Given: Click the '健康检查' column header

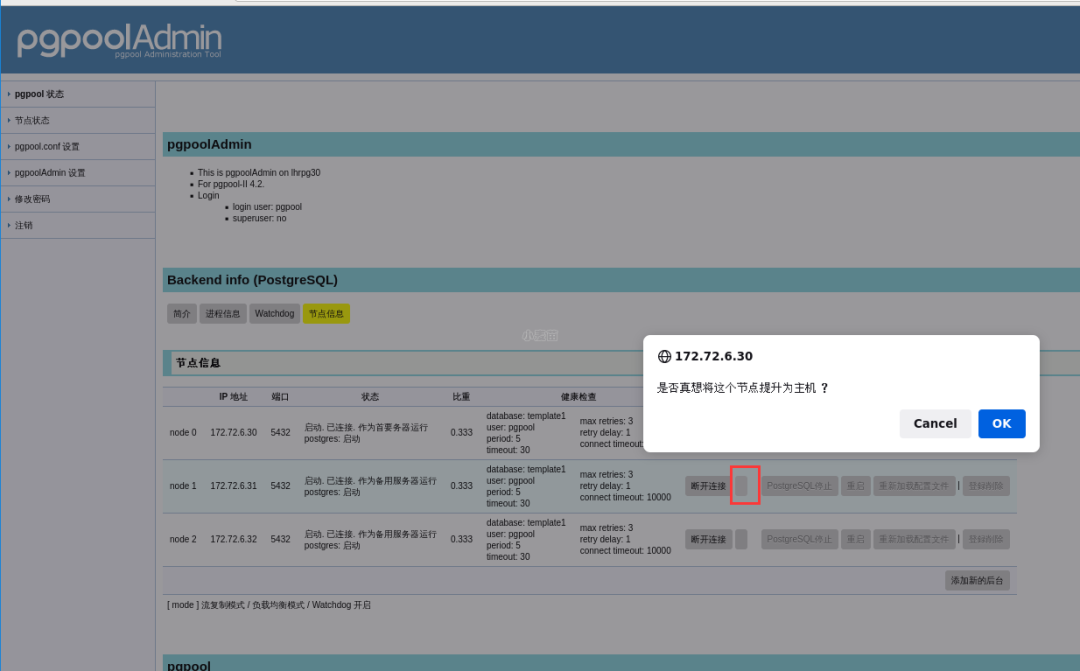Looking at the screenshot, I should coord(578,397).
